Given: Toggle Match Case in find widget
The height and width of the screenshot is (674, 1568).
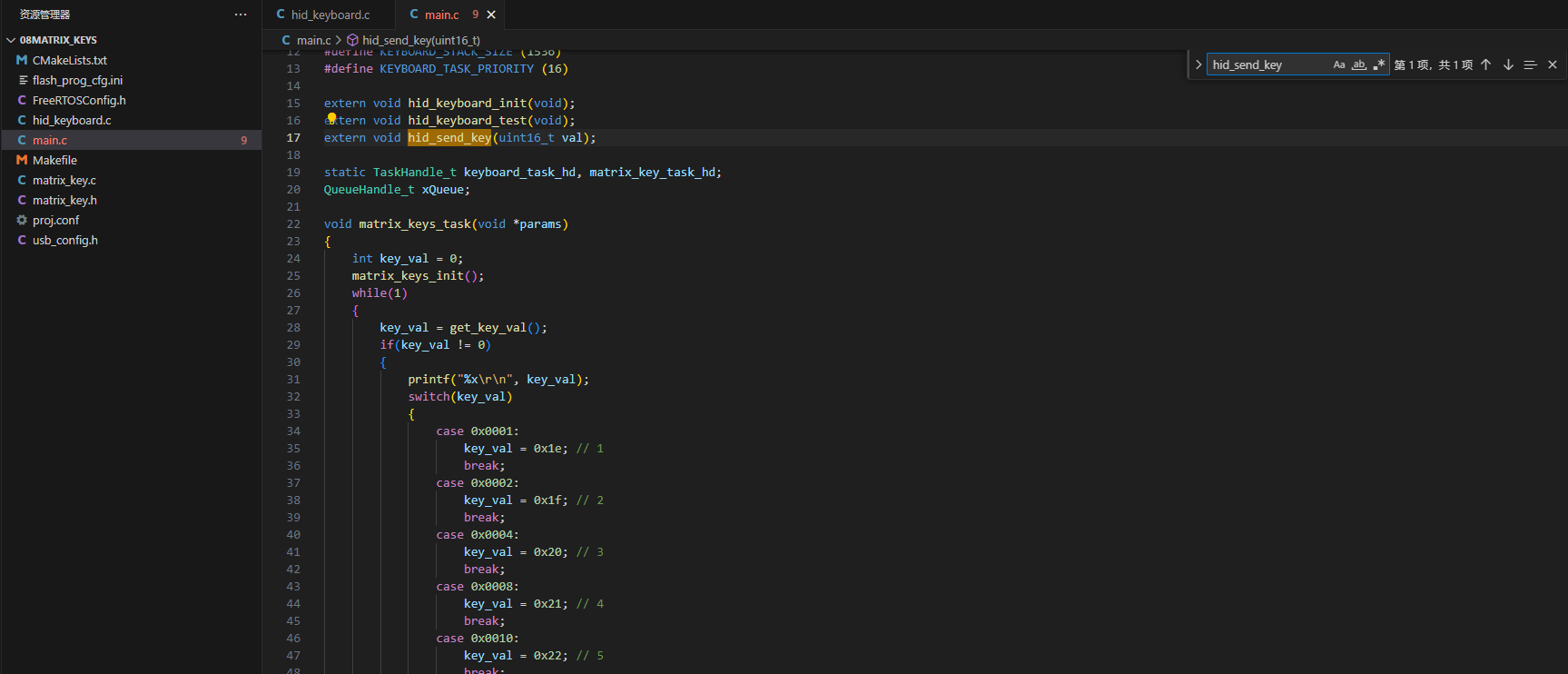Looking at the screenshot, I should (x=1338, y=64).
